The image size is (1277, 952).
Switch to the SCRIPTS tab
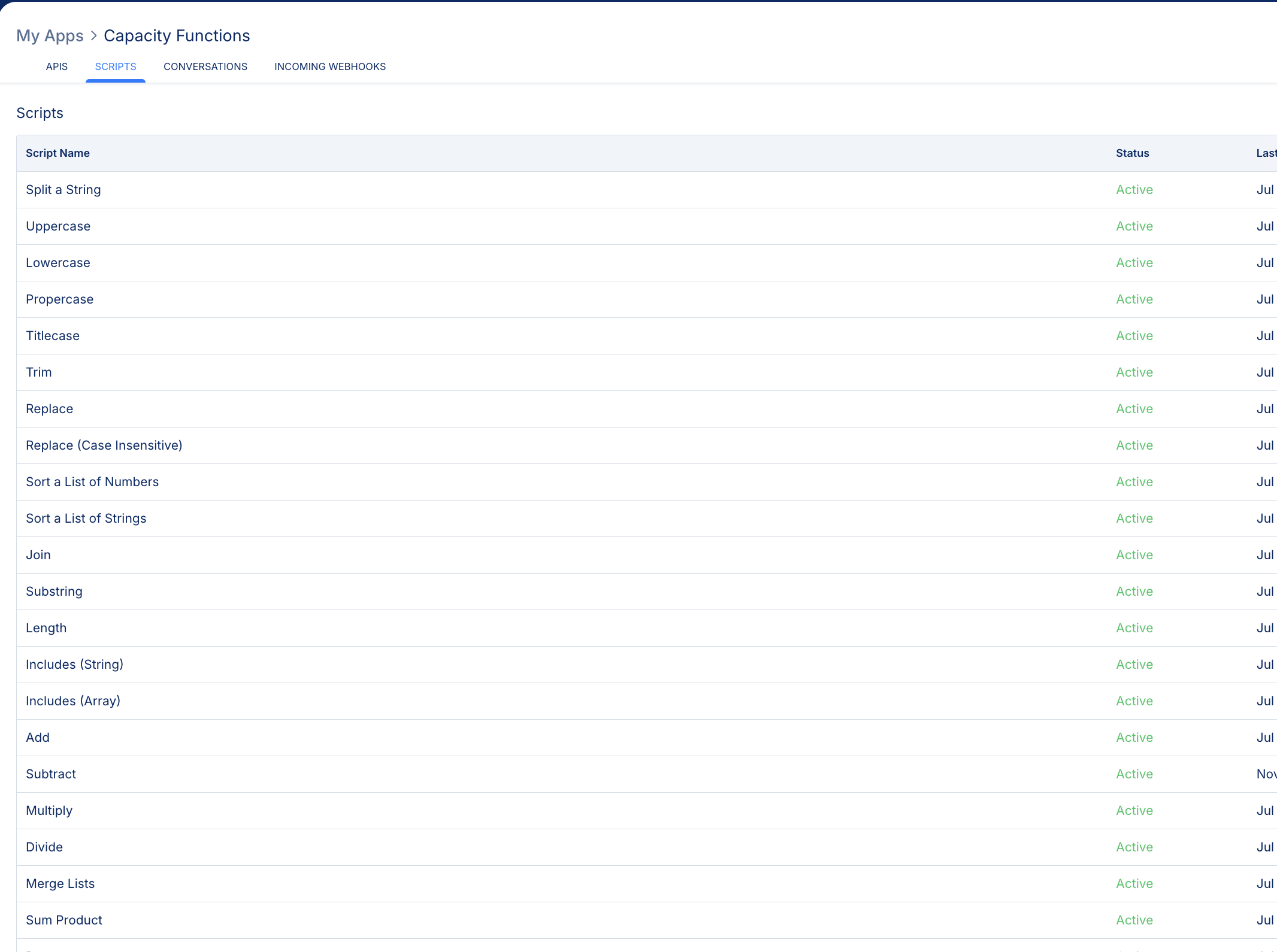[x=116, y=66]
